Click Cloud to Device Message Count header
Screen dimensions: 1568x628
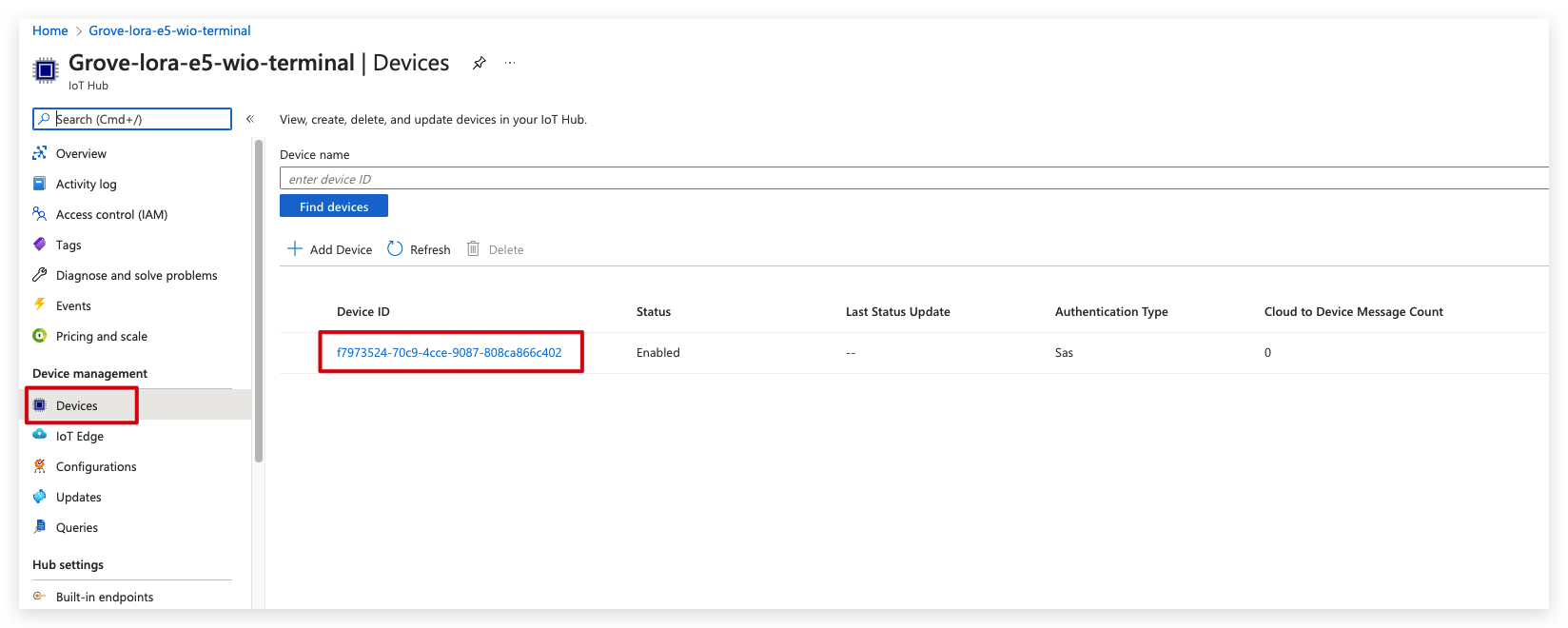coord(1354,311)
